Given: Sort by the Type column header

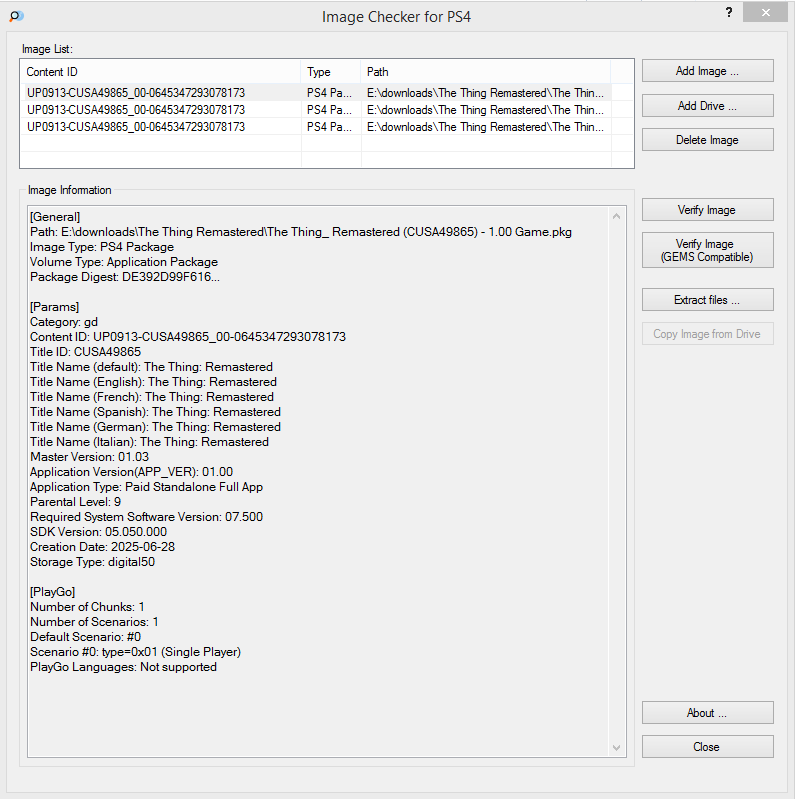Looking at the screenshot, I should pyautogui.click(x=331, y=72).
